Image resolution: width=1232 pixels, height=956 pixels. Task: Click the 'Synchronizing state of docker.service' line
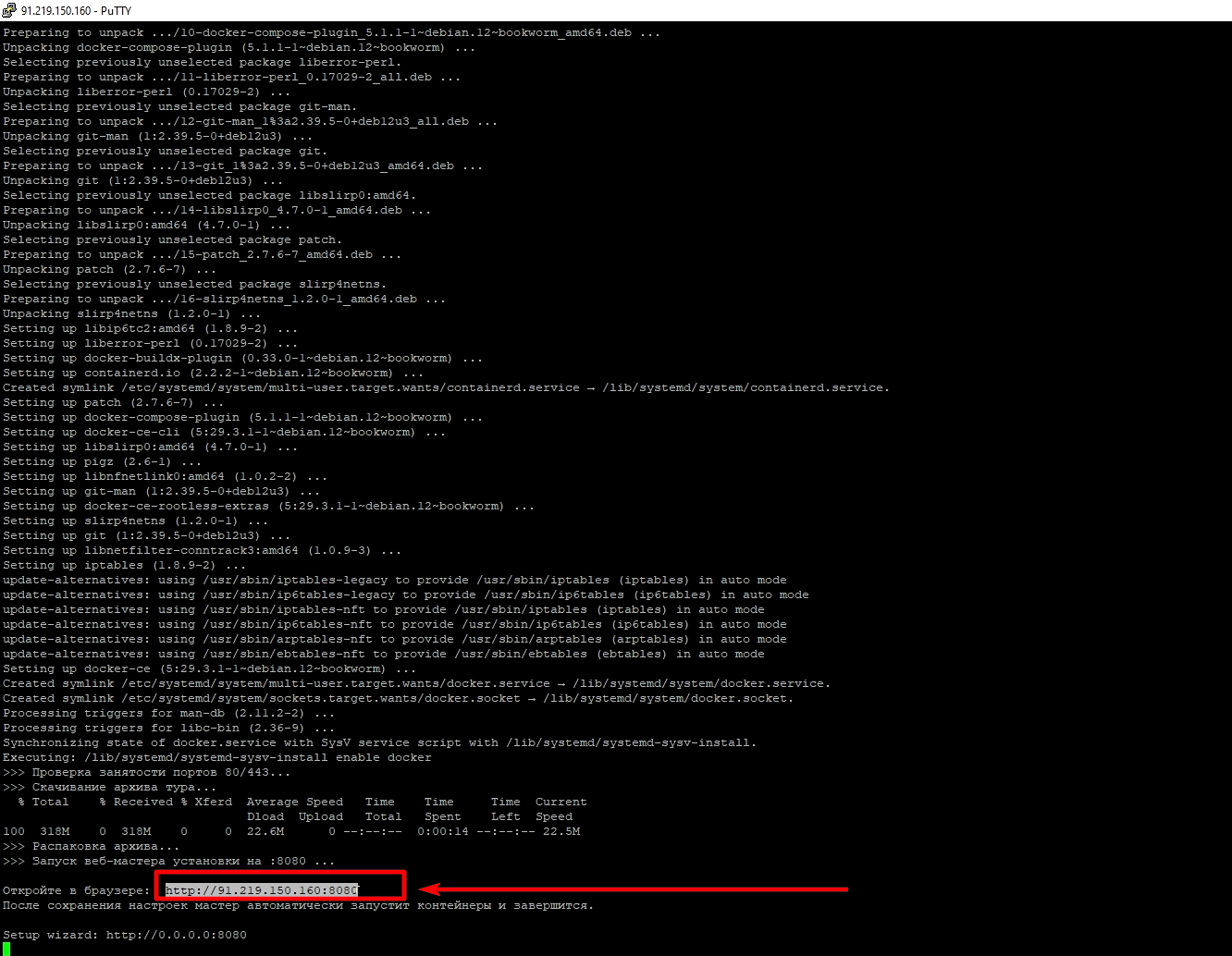tap(379, 742)
